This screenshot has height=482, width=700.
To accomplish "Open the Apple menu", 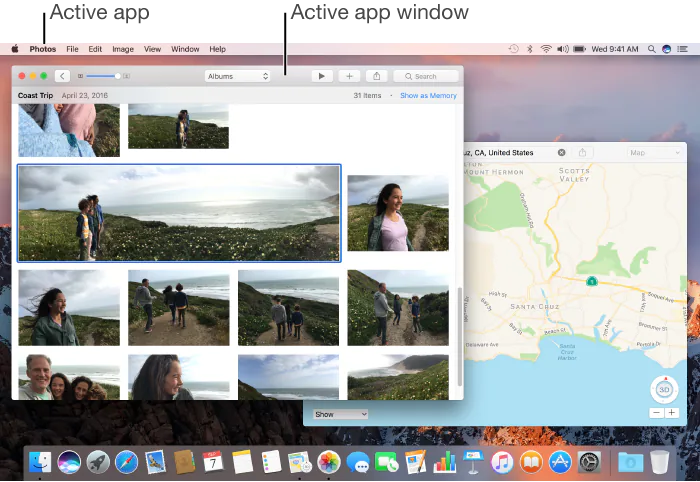I will coord(15,49).
